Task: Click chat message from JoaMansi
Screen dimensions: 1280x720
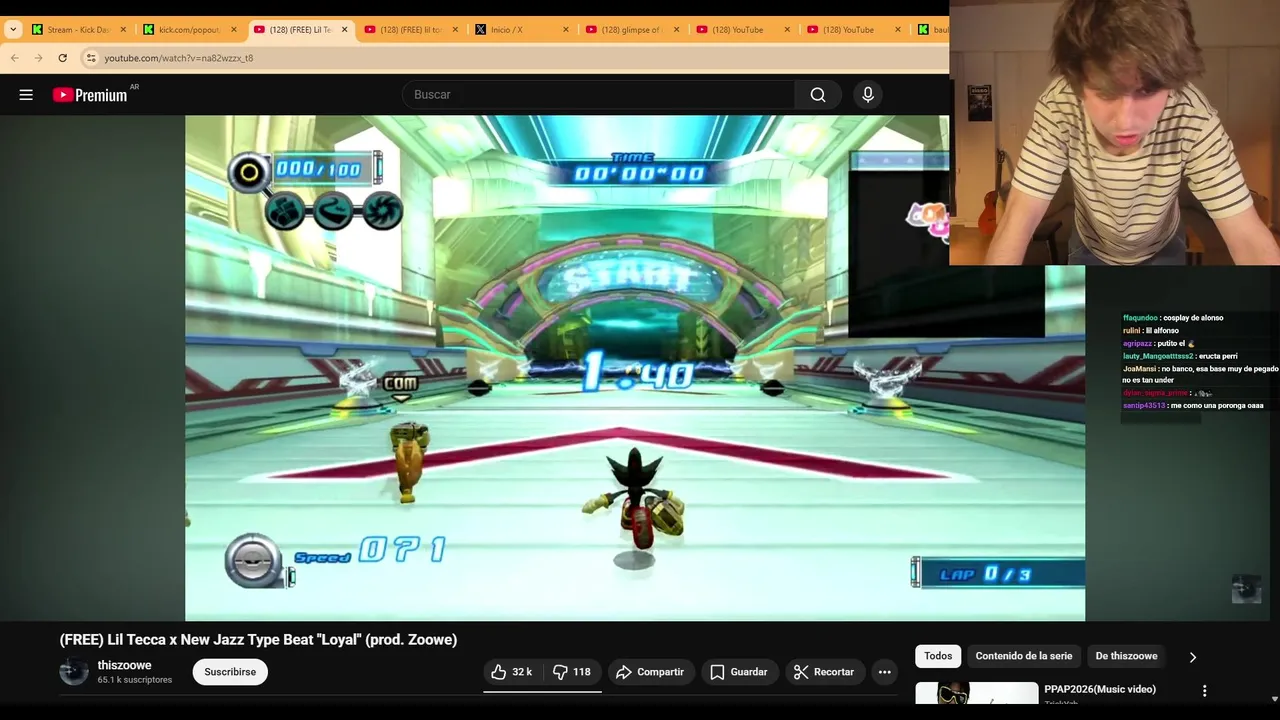Action: click(1200, 374)
